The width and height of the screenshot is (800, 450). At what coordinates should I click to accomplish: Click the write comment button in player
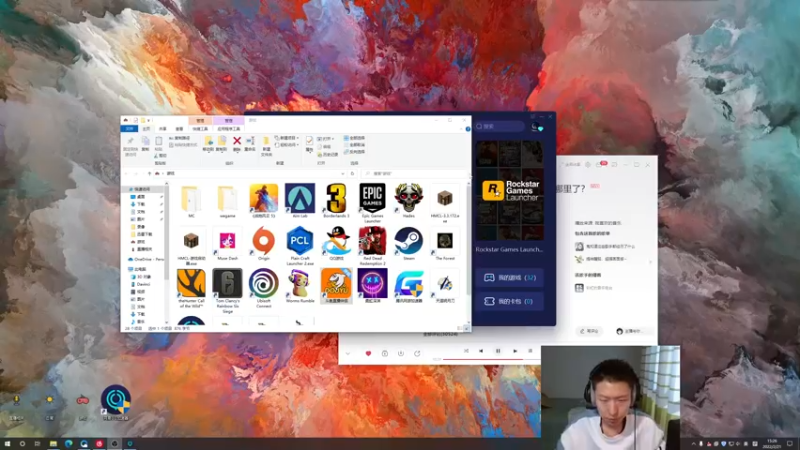589,331
